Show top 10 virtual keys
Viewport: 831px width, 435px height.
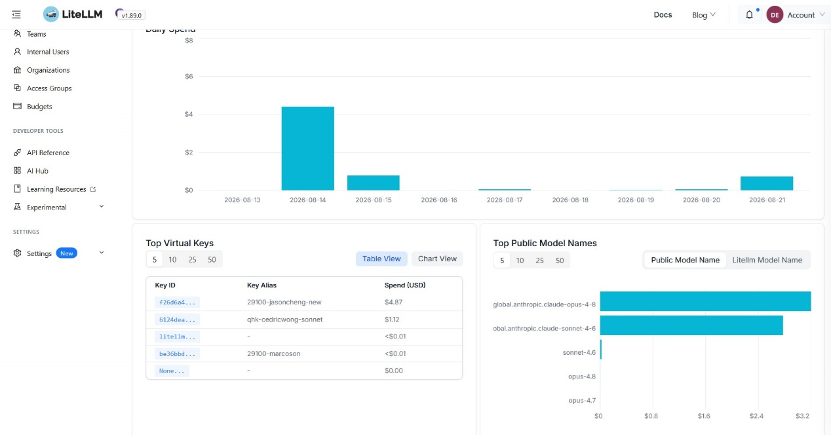(172, 260)
